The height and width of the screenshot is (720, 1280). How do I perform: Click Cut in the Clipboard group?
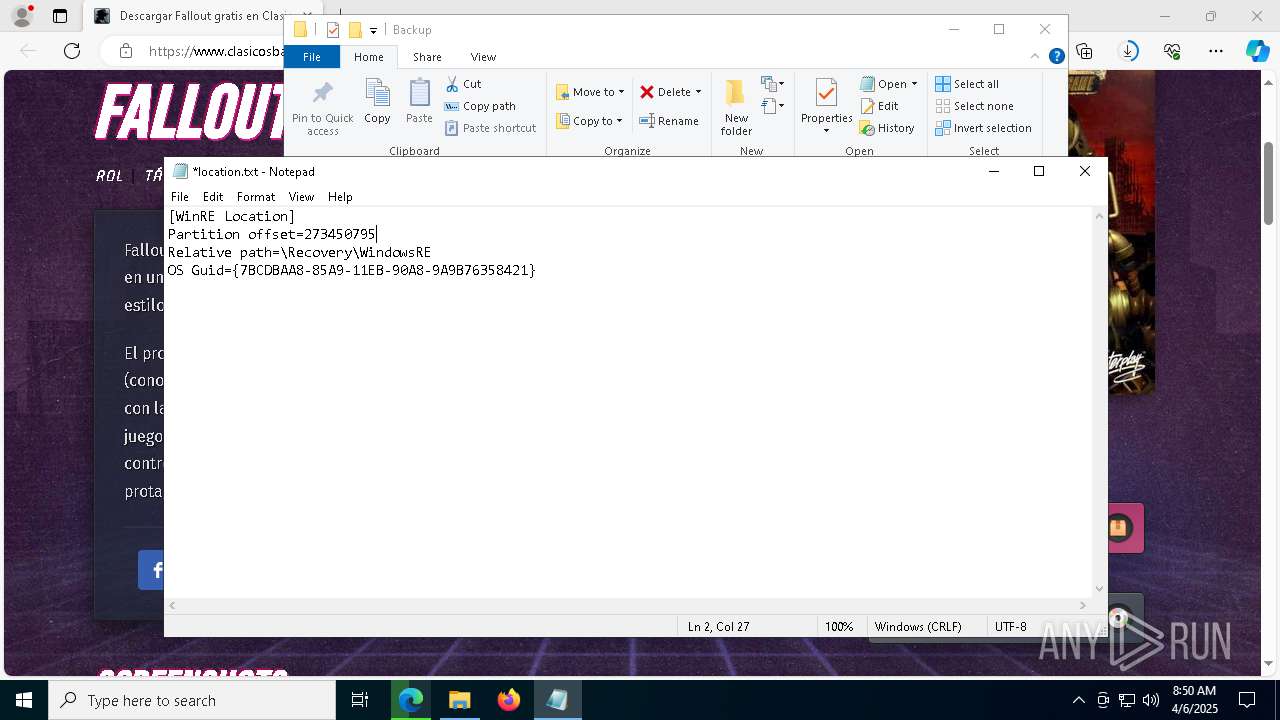[x=463, y=84]
